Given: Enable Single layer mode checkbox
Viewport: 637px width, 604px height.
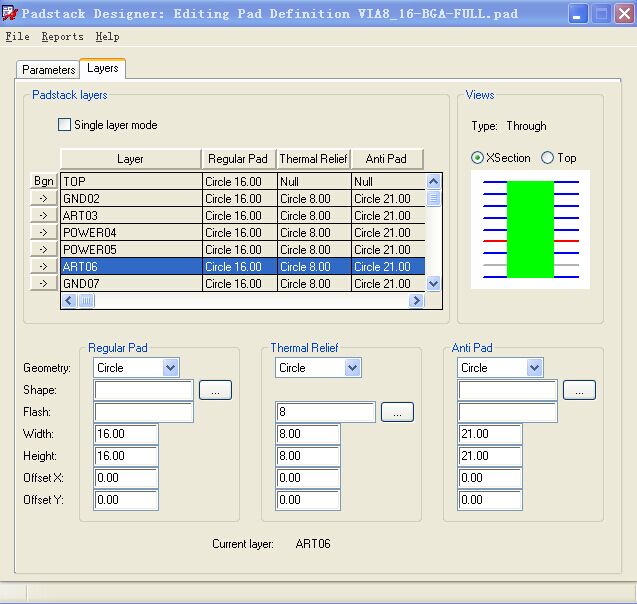Looking at the screenshot, I should pos(65,125).
